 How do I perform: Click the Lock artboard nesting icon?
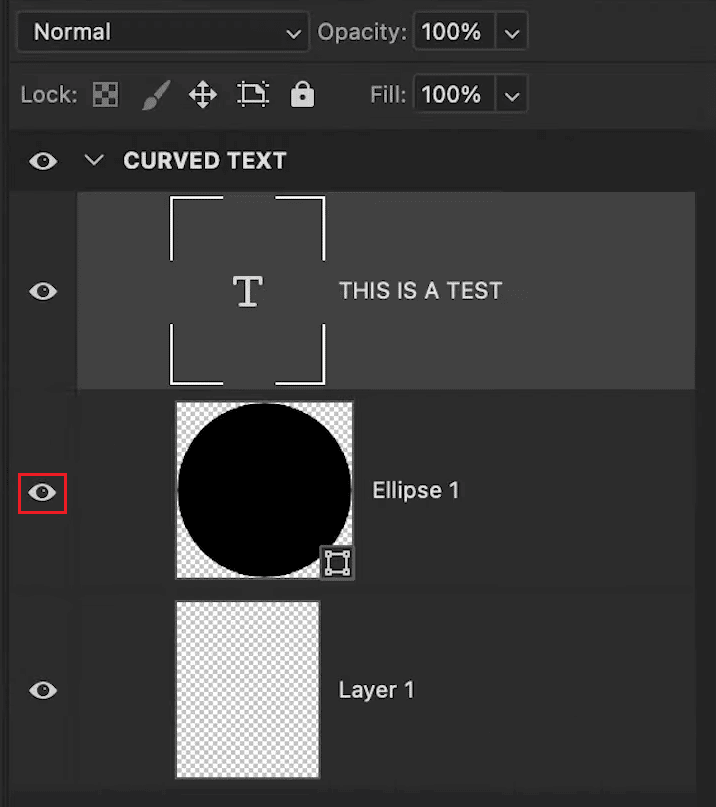tap(253, 94)
